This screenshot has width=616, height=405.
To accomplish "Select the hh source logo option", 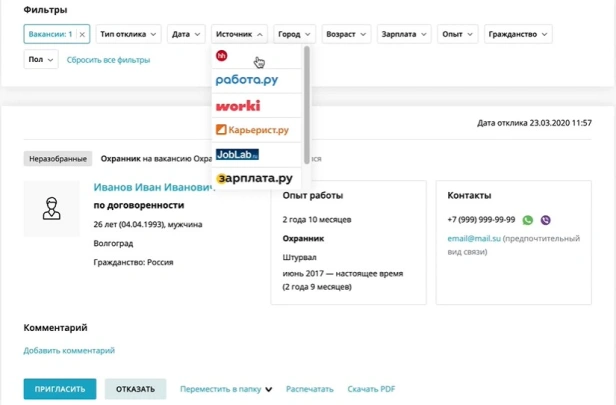I will point(222,56).
